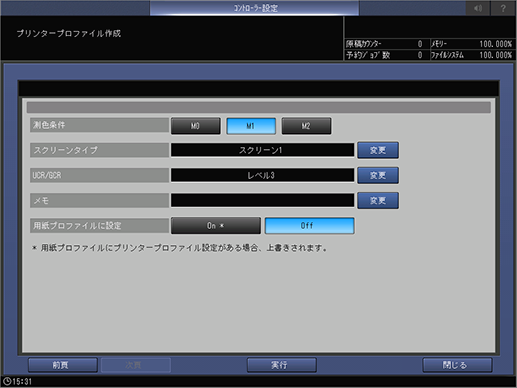Change the メモ field

pyautogui.click(x=378, y=201)
